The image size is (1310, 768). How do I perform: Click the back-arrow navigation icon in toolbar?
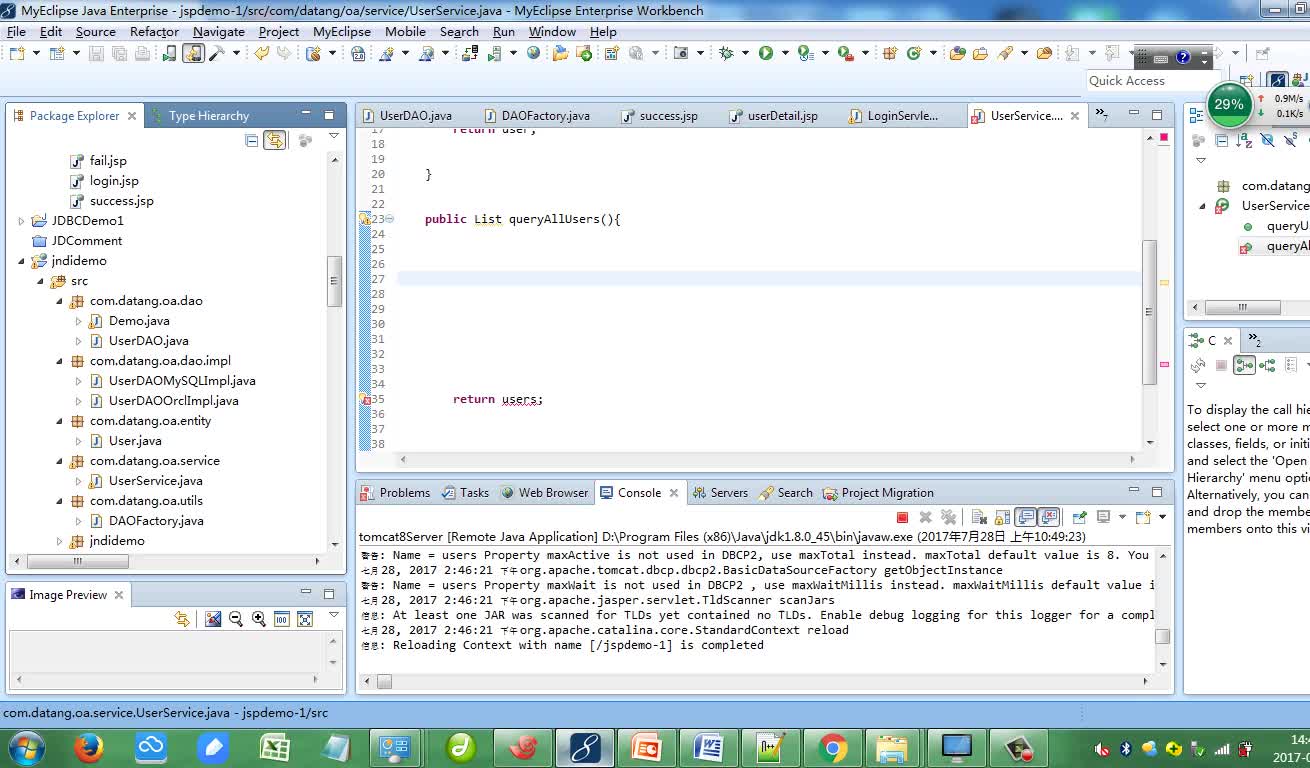point(262,53)
